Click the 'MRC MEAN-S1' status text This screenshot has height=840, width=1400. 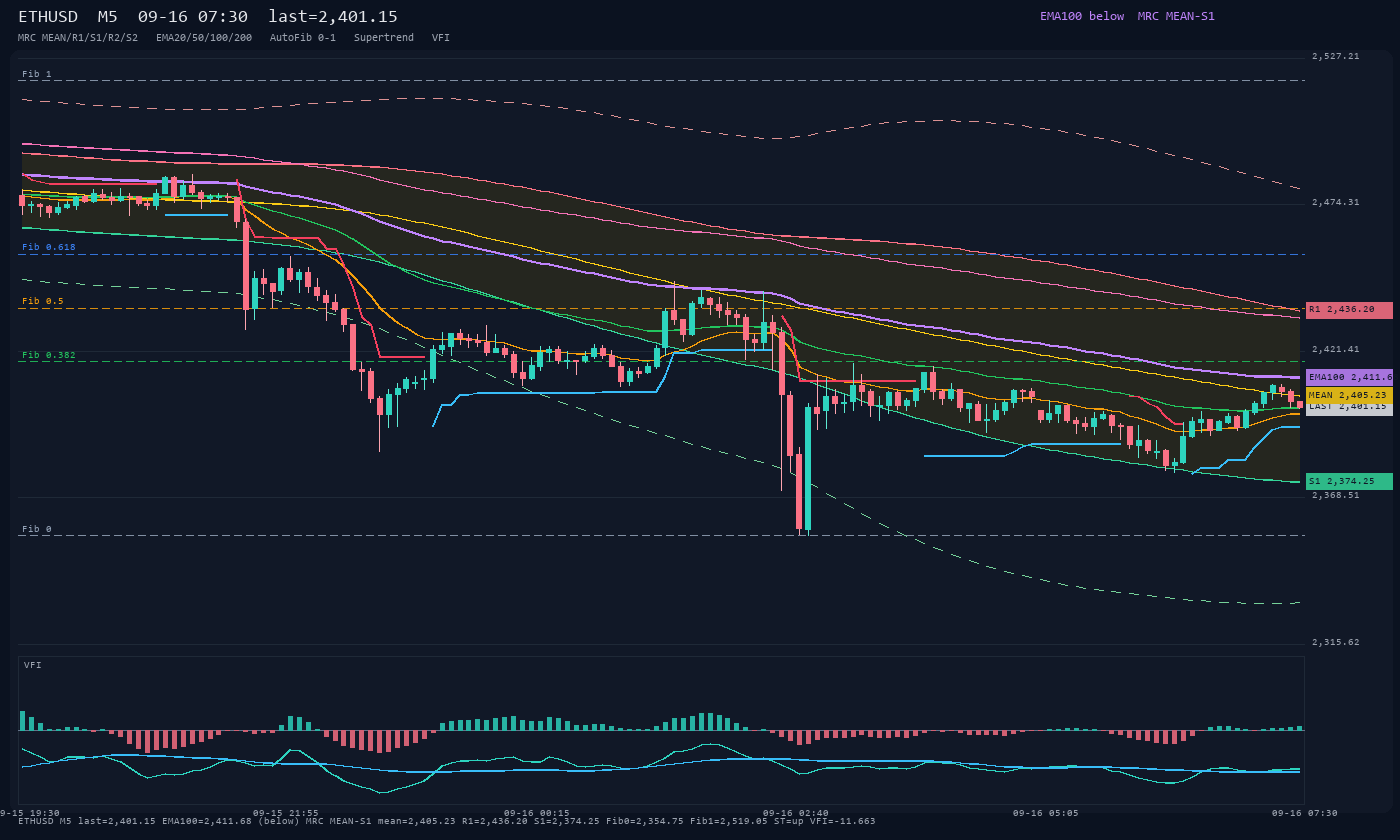1176,16
